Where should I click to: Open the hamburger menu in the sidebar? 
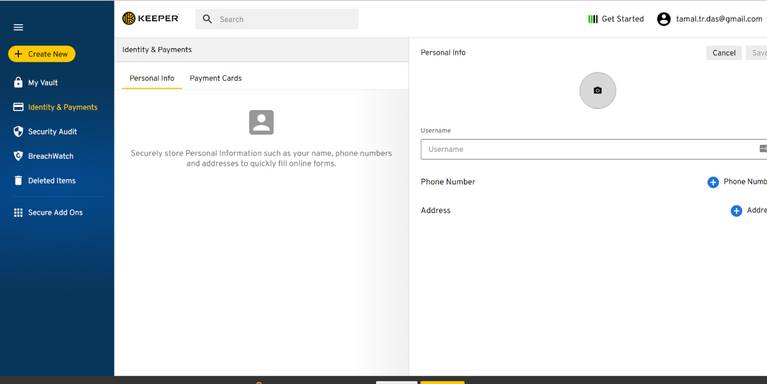18,27
